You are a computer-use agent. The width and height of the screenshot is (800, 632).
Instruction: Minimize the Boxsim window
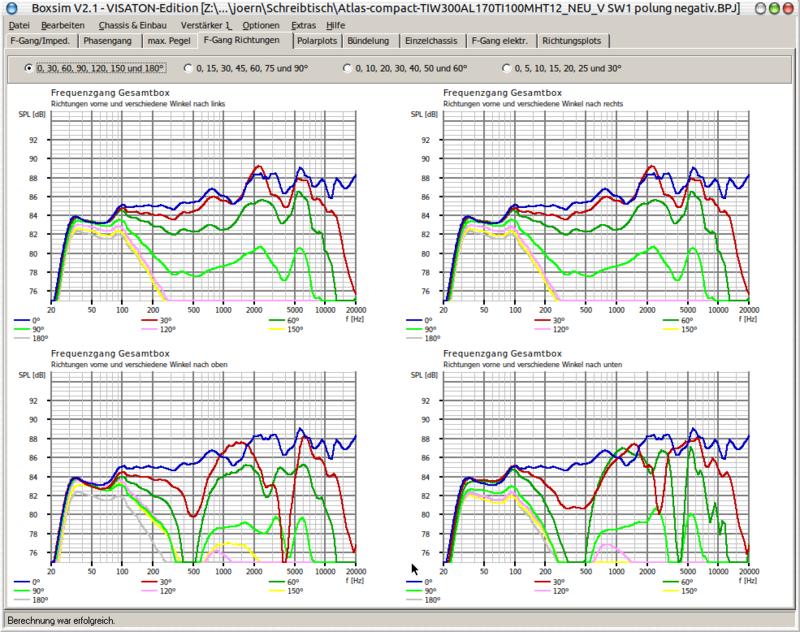tap(762, 8)
